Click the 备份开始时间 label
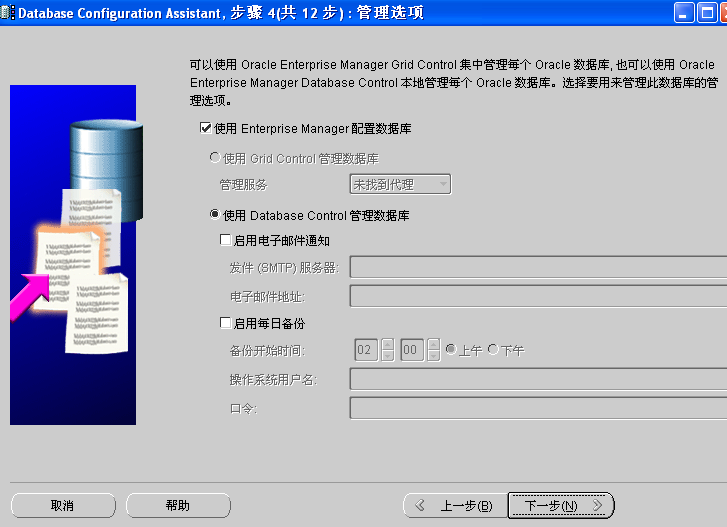This screenshot has width=727, height=527. [268, 351]
